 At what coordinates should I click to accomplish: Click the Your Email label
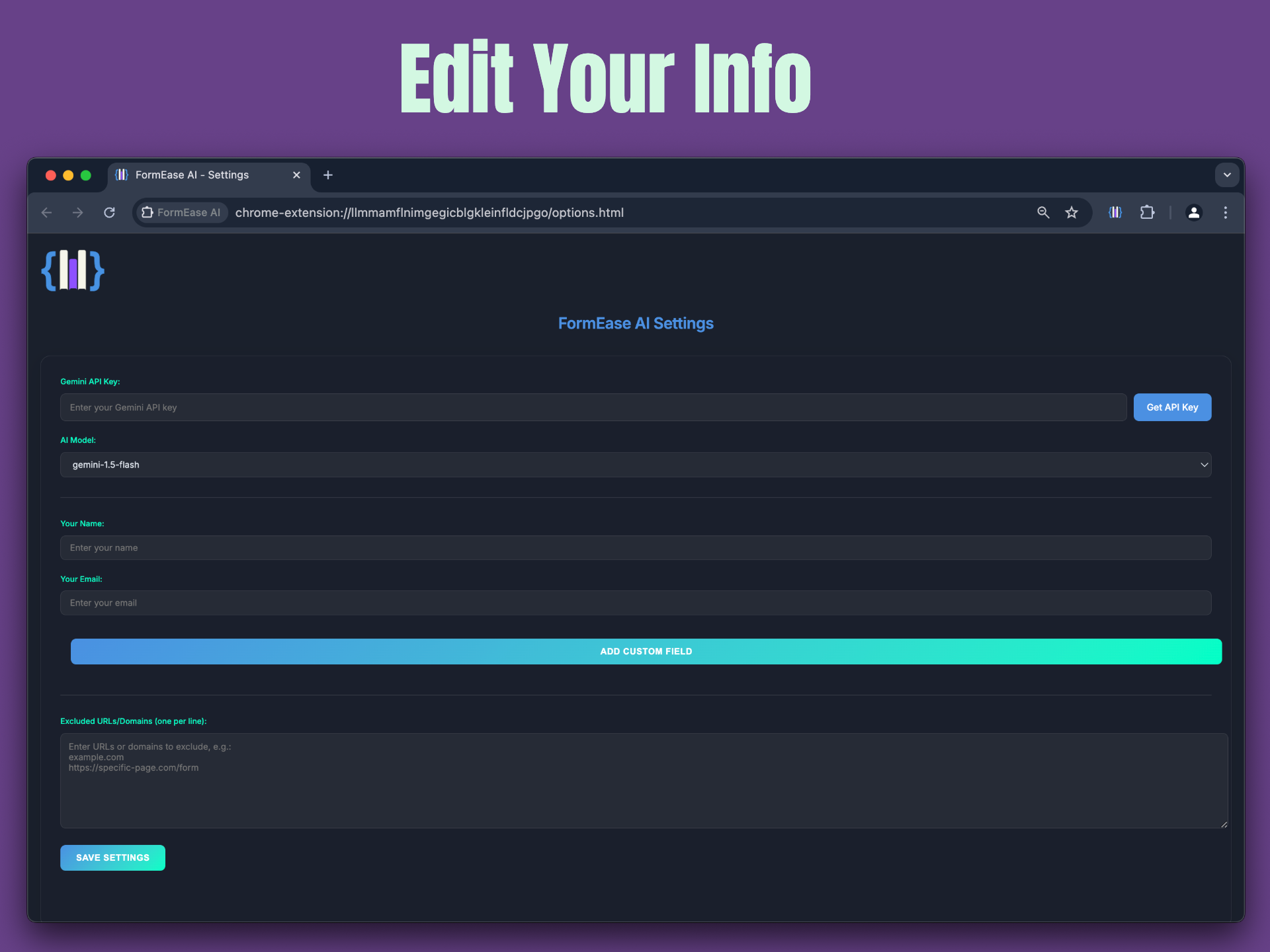81,579
